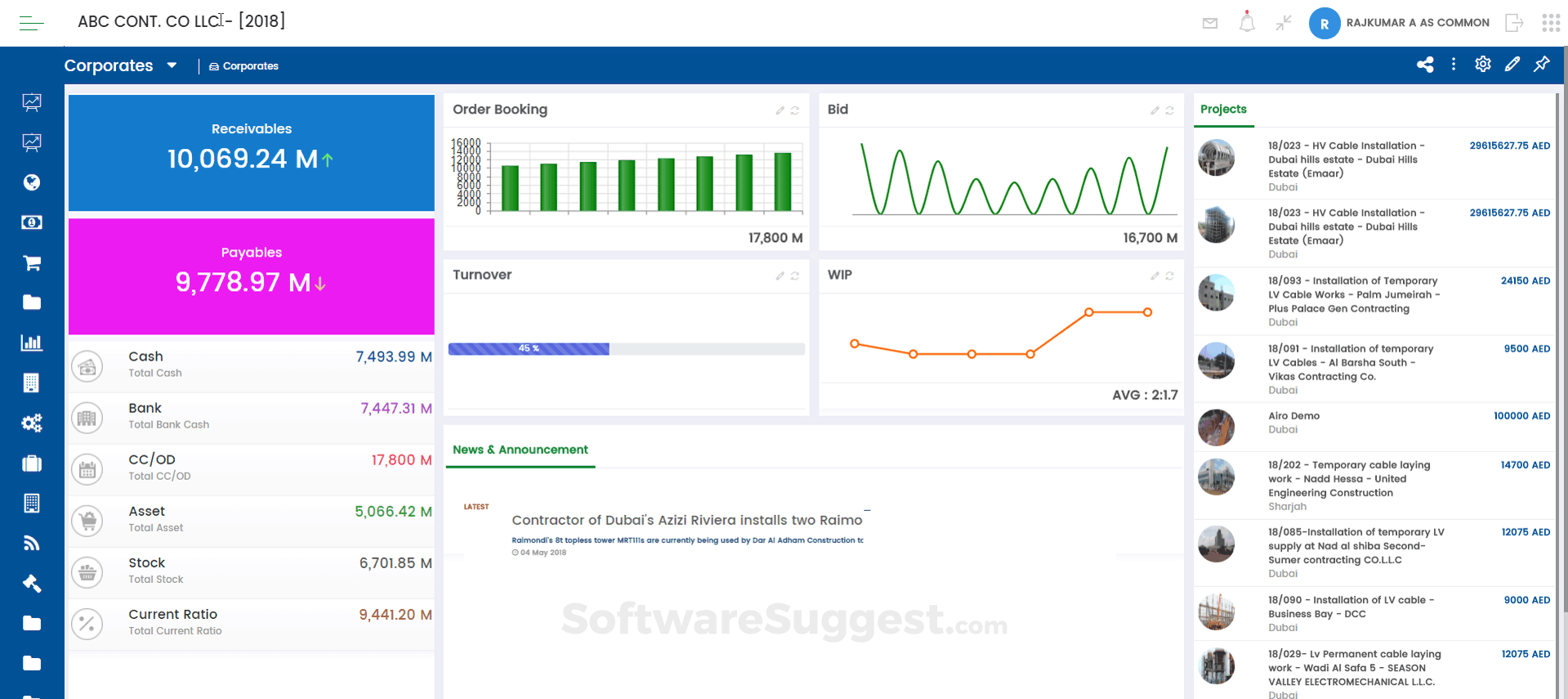Open the shopping cart module in sidebar
This screenshot has width=1568, height=699.
[32, 262]
